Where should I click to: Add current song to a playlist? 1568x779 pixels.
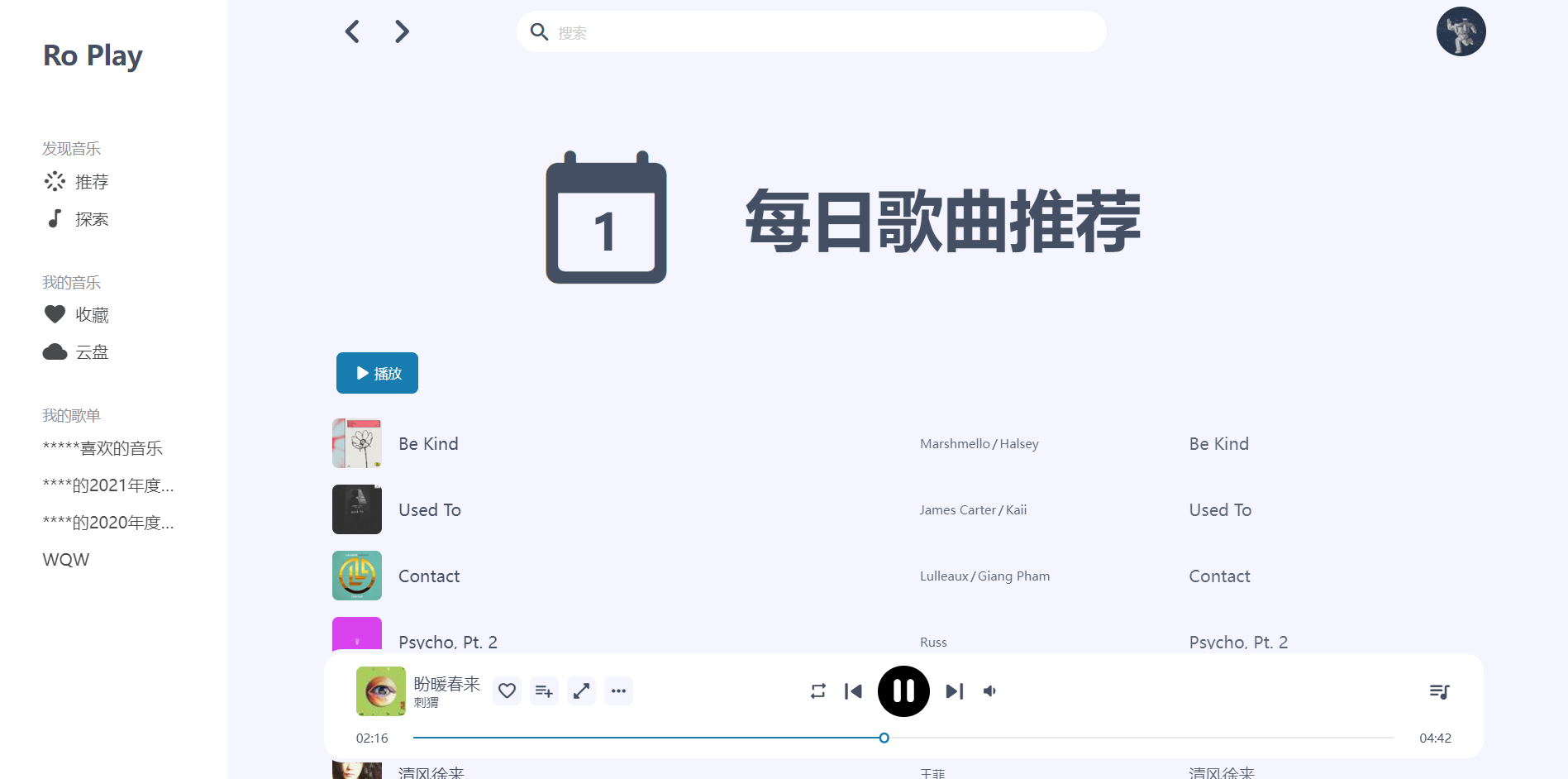(x=544, y=691)
